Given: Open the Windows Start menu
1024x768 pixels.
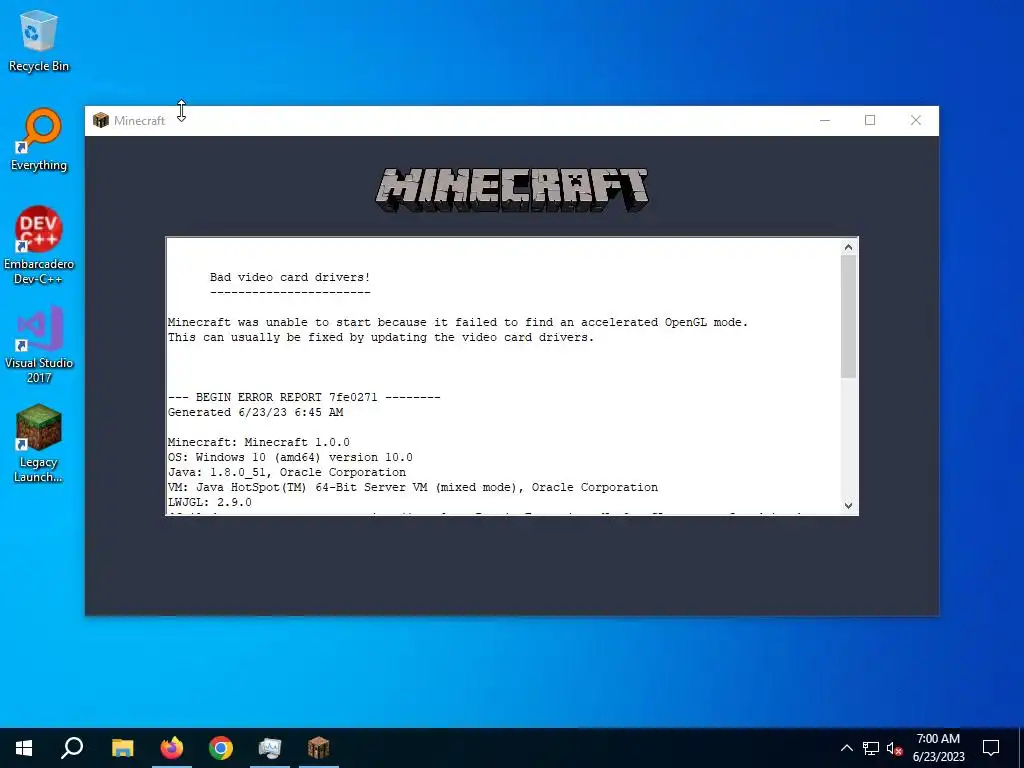Looking at the screenshot, I should pos(24,748).
